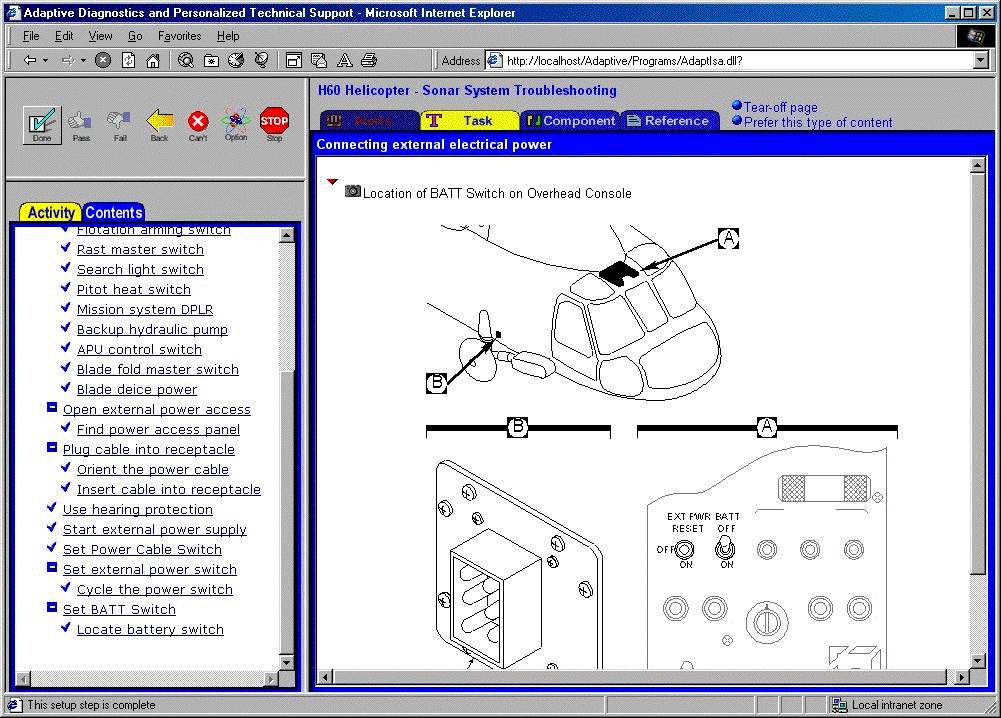Open the Rast master switch link
Image resolution: width=1001 pixels, height=718 pixels.
coord(140,250)
